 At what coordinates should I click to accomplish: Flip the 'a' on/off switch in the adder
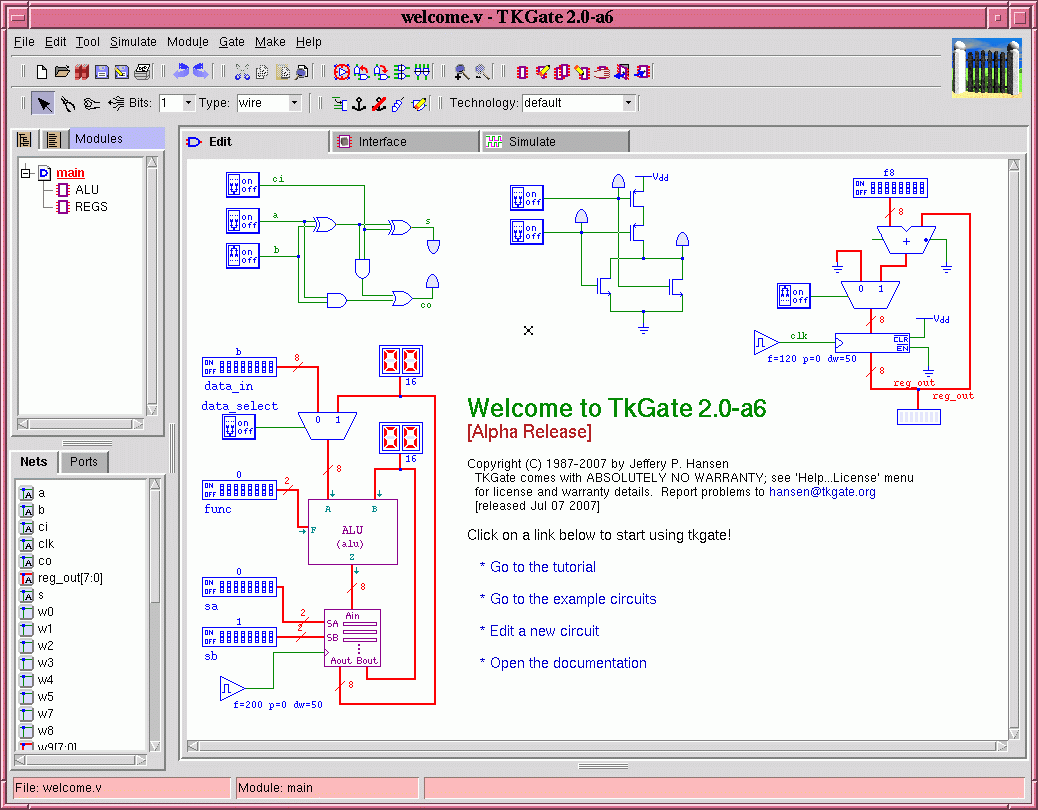[x=240, y=221]
